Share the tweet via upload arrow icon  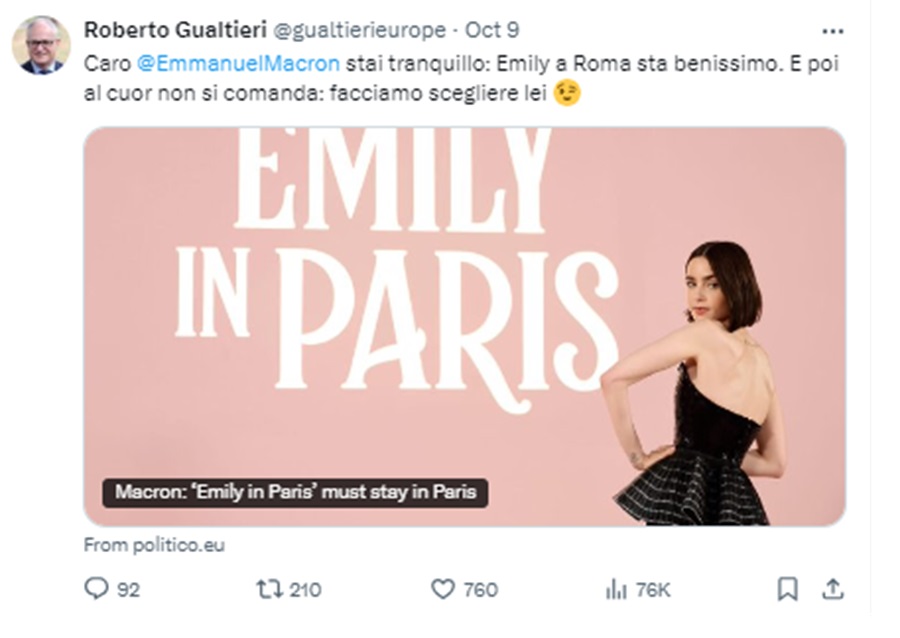tap(832, 590)
